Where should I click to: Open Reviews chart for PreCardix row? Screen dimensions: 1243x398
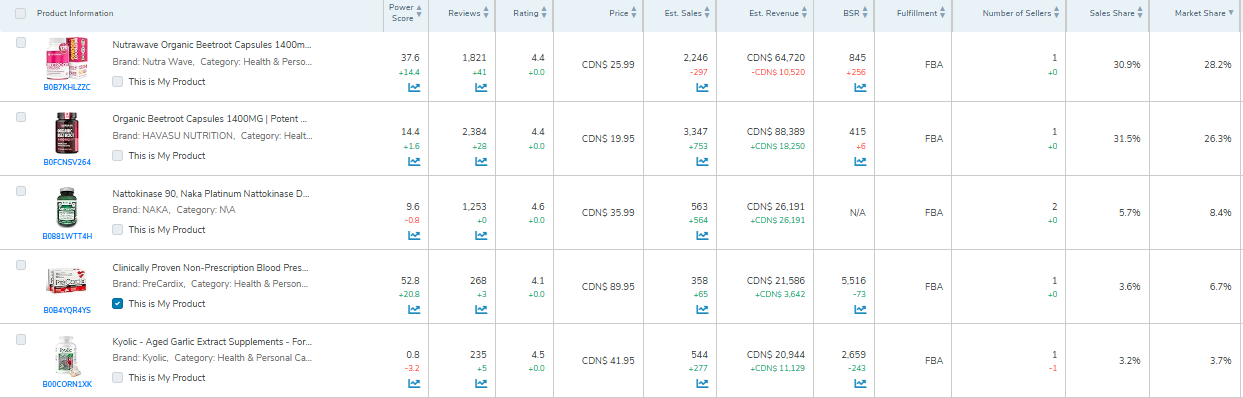(x=481, y=310)
